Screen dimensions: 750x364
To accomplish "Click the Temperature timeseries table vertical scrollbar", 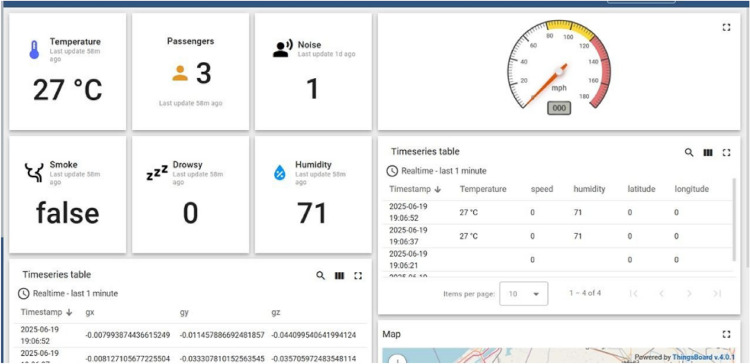I will tap(735, 220).
